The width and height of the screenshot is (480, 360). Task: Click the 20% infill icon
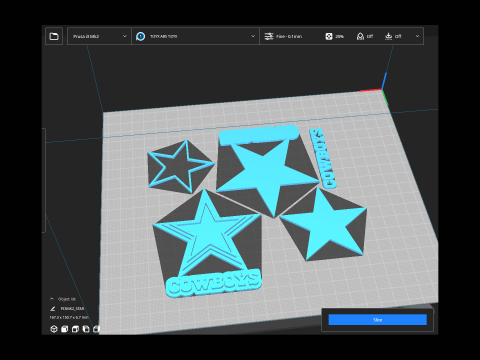pos(329,36)
